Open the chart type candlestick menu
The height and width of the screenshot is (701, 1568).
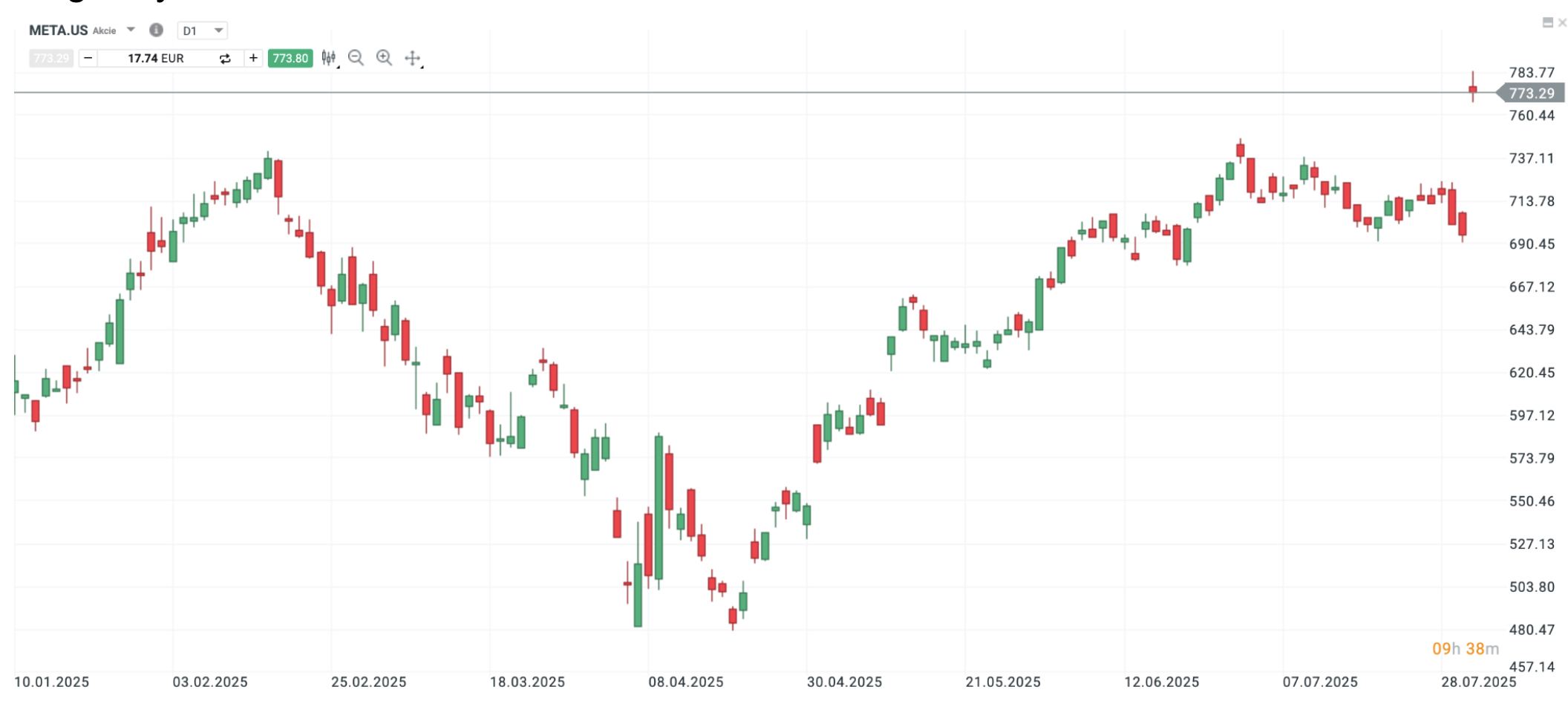[x=329, y=58]
